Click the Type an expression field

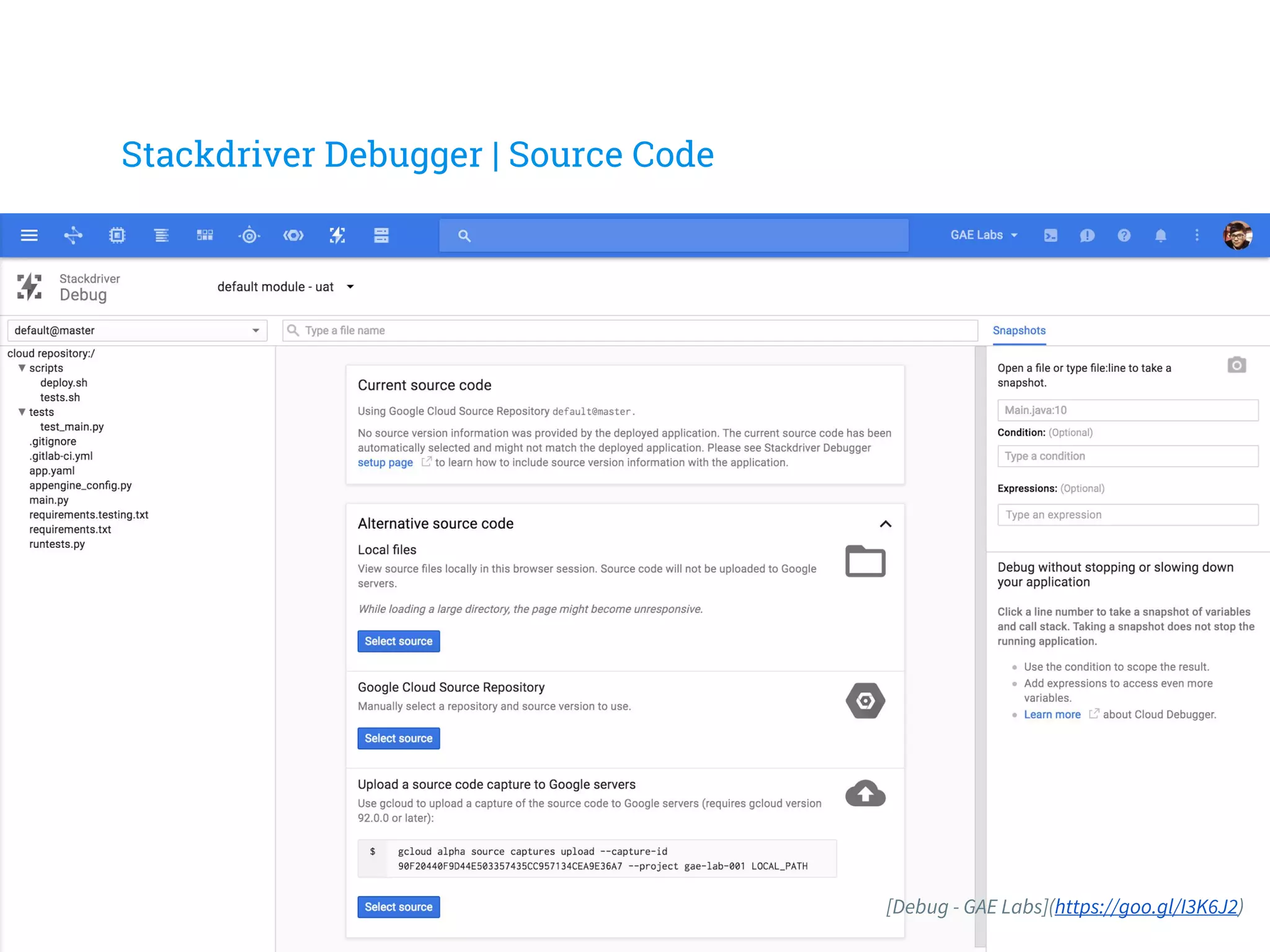[x=1127, y=515]
